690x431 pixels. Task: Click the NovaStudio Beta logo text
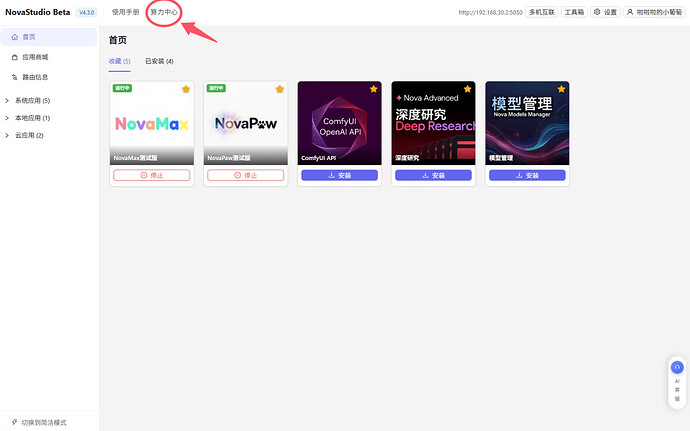[x=38, y=12]
